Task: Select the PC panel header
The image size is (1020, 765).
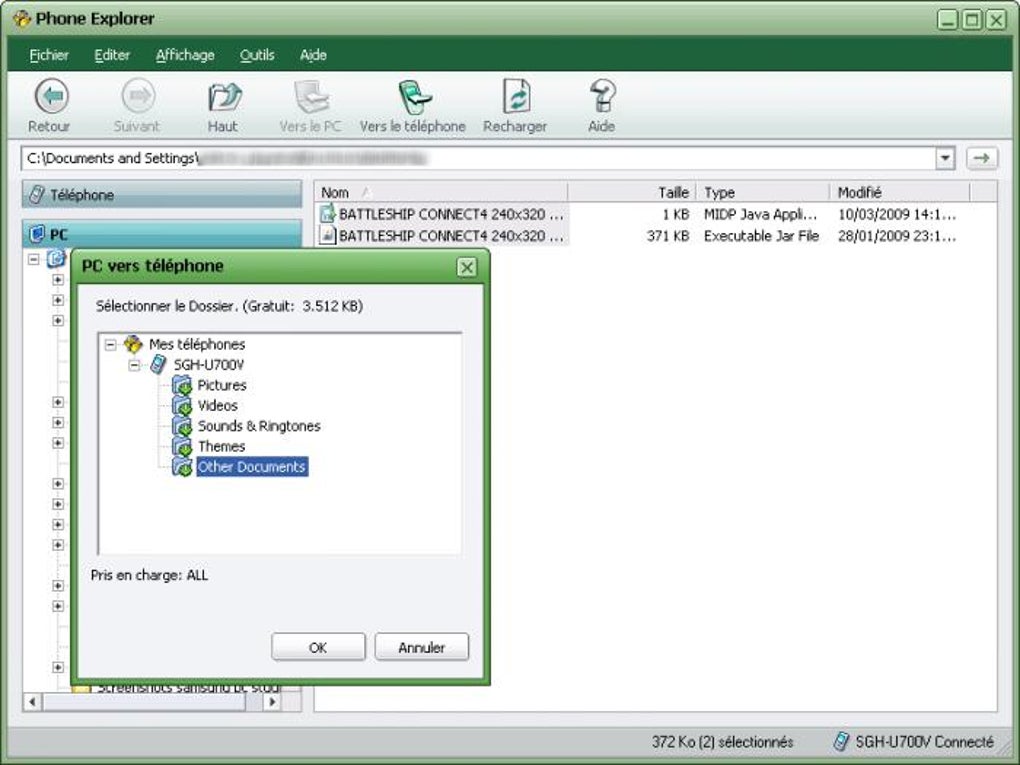Action: tap(162, 234)
